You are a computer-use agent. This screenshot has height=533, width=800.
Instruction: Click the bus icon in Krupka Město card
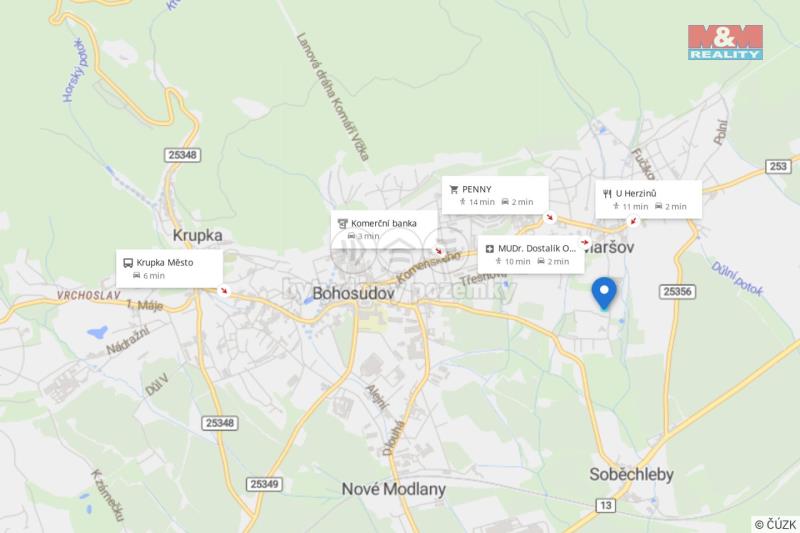point(128,263)
